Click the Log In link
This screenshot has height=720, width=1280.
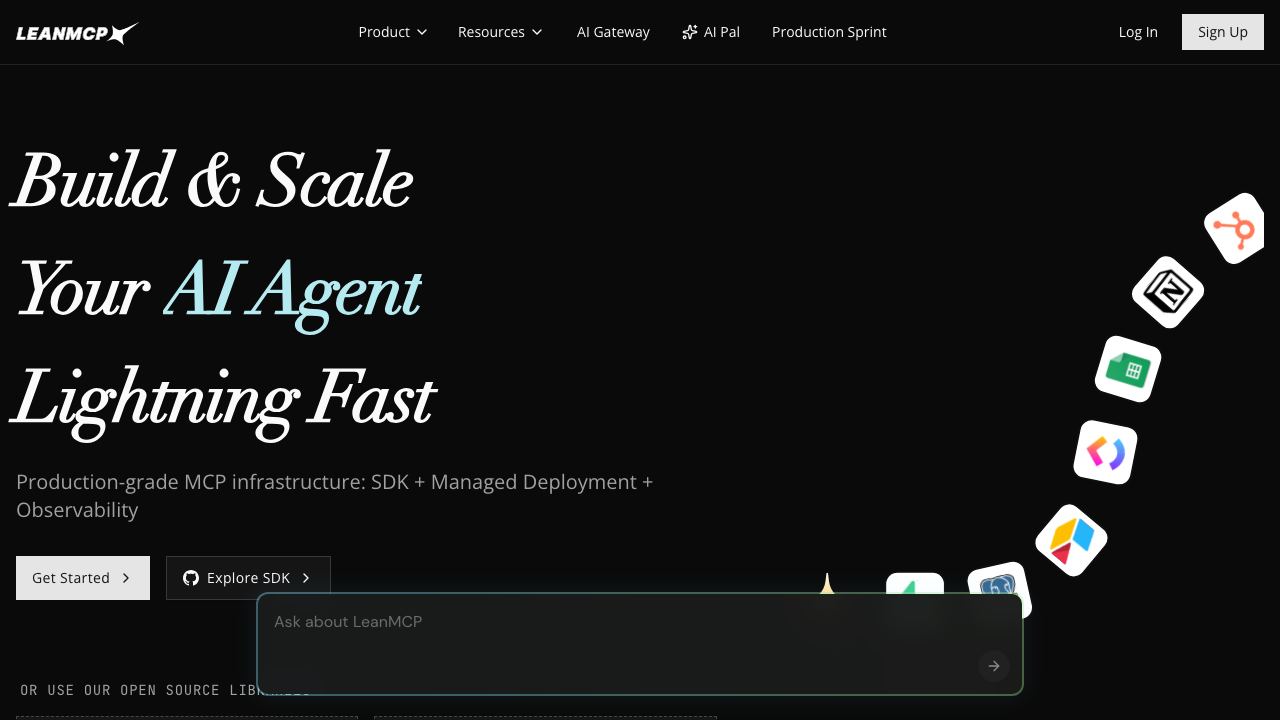pos(1138,32)
